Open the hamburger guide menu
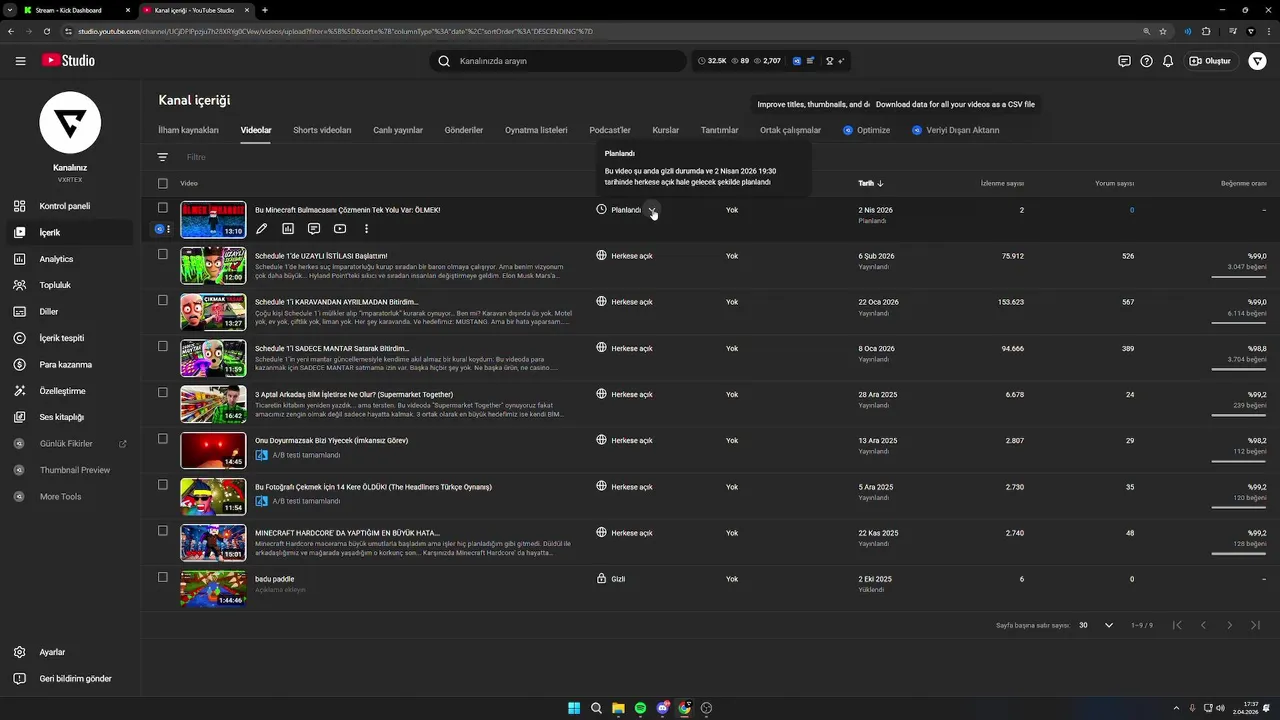Image resolution: width=1280 pixels, height=720 pixels. [20, 61]
